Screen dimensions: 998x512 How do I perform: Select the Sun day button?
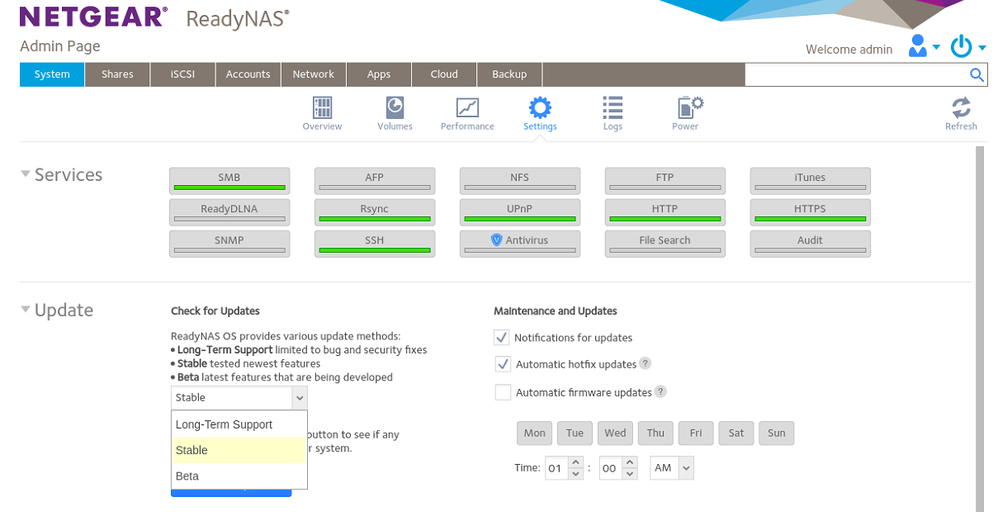pyautogui.click(x=777, y=433)
